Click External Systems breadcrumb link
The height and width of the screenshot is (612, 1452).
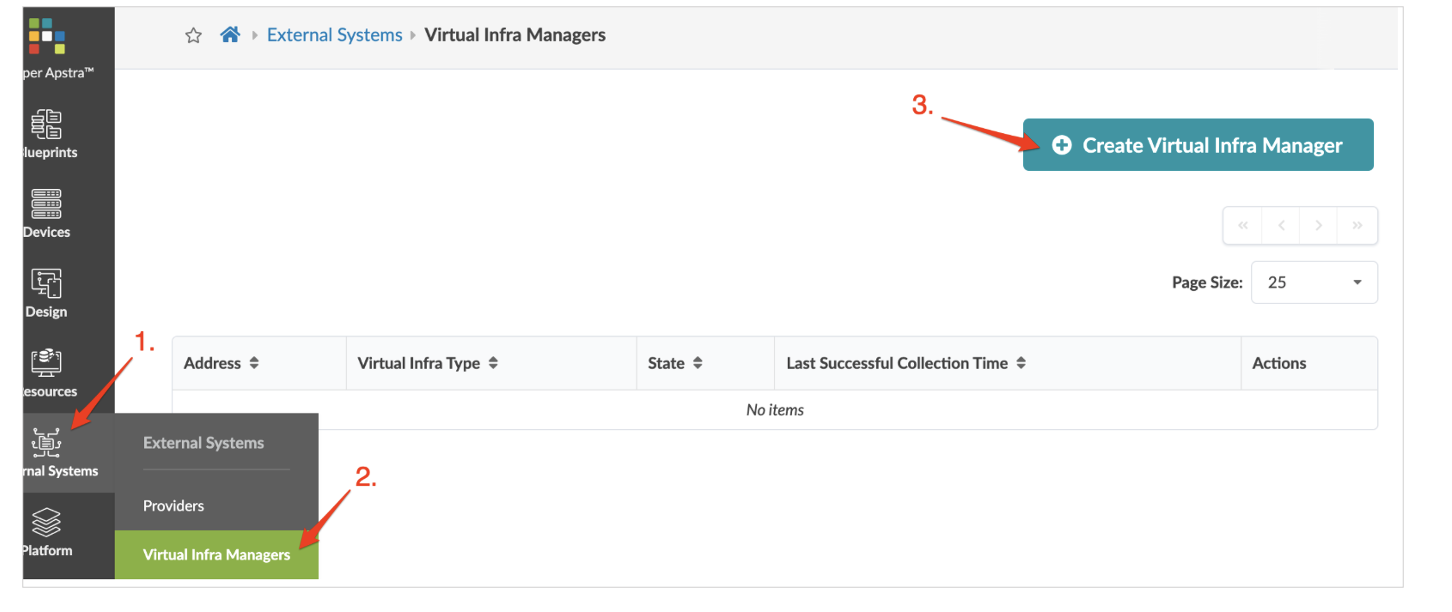[334, 35]
